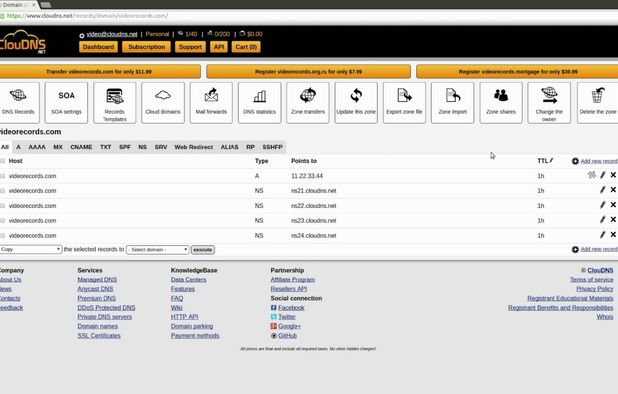The image size is (618, 394).
Task: Open Mail forwards
Action: pyautogui.click(x=211, y=102)
